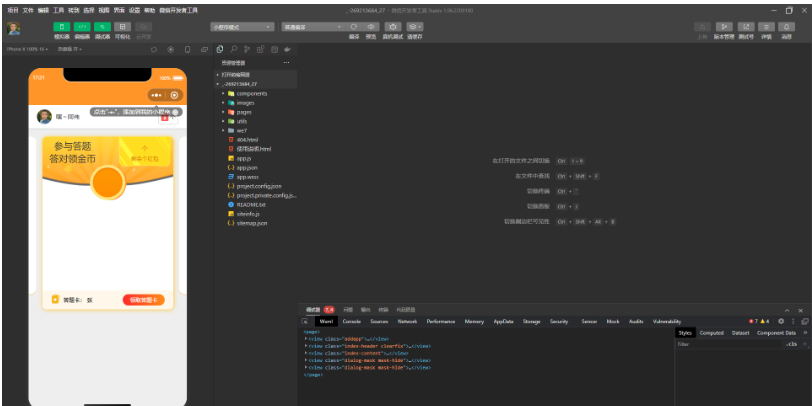Click the 编译 compile refresh icon

(354, 27)
